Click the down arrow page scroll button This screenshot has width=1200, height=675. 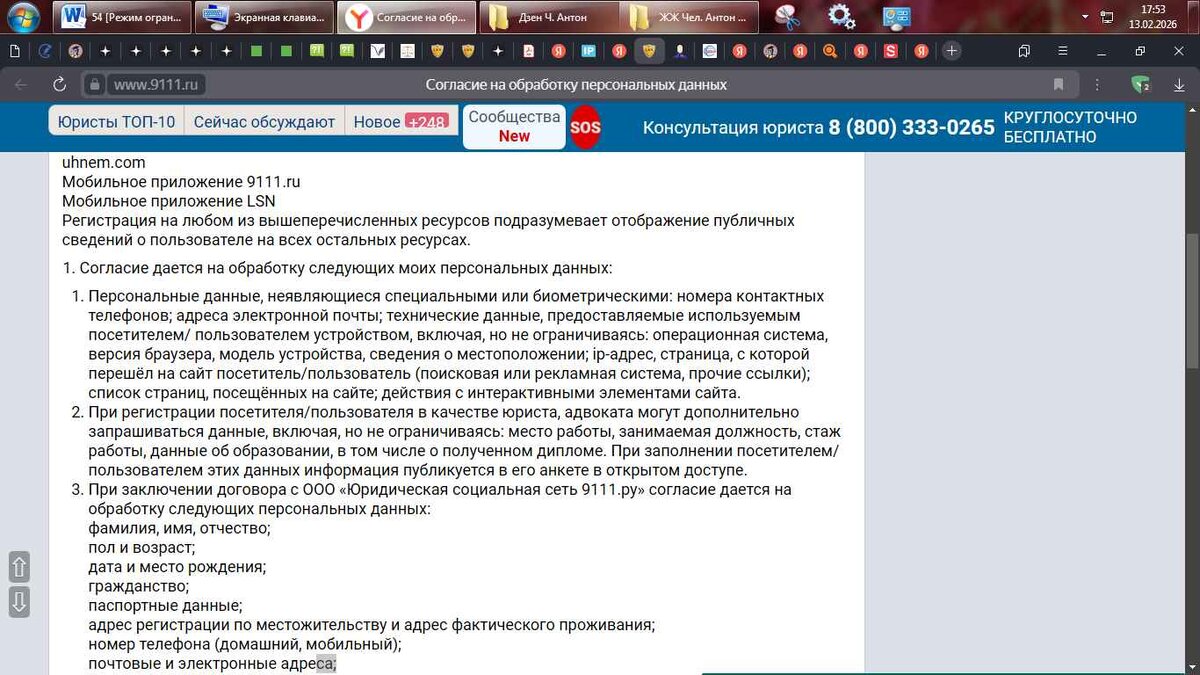point(18,601)
